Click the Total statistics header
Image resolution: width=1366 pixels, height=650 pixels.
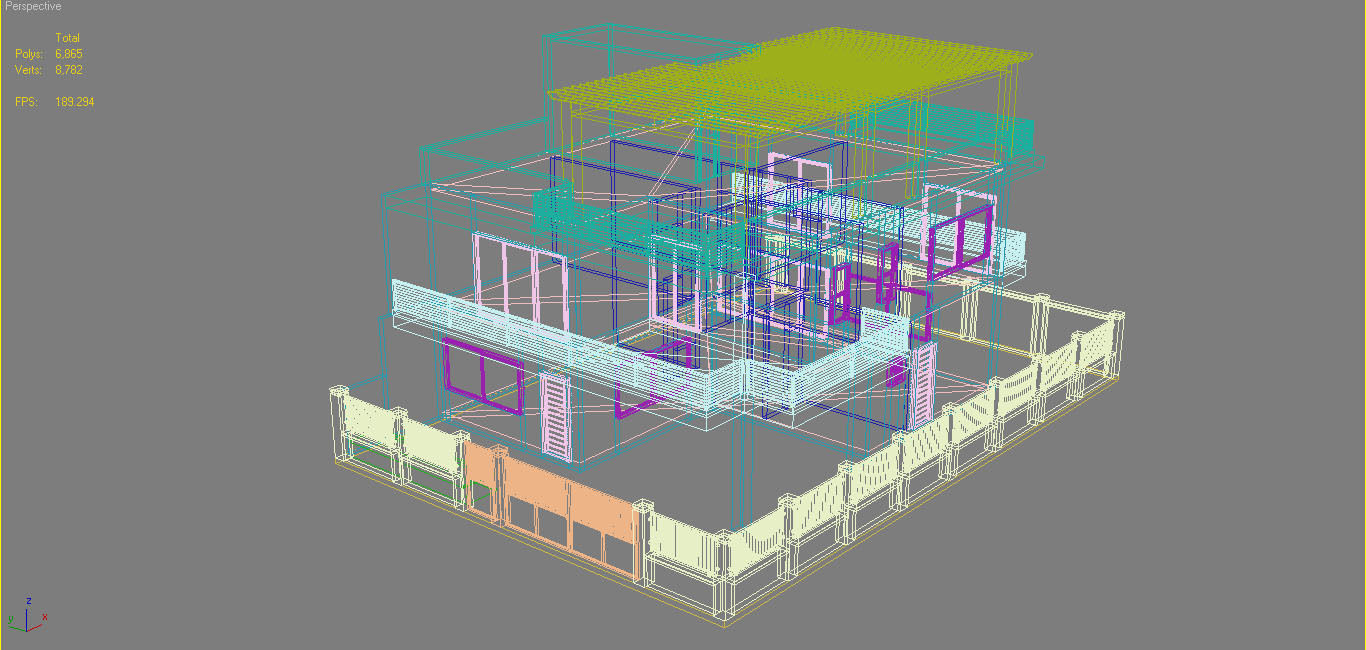(x=67, y=38)
